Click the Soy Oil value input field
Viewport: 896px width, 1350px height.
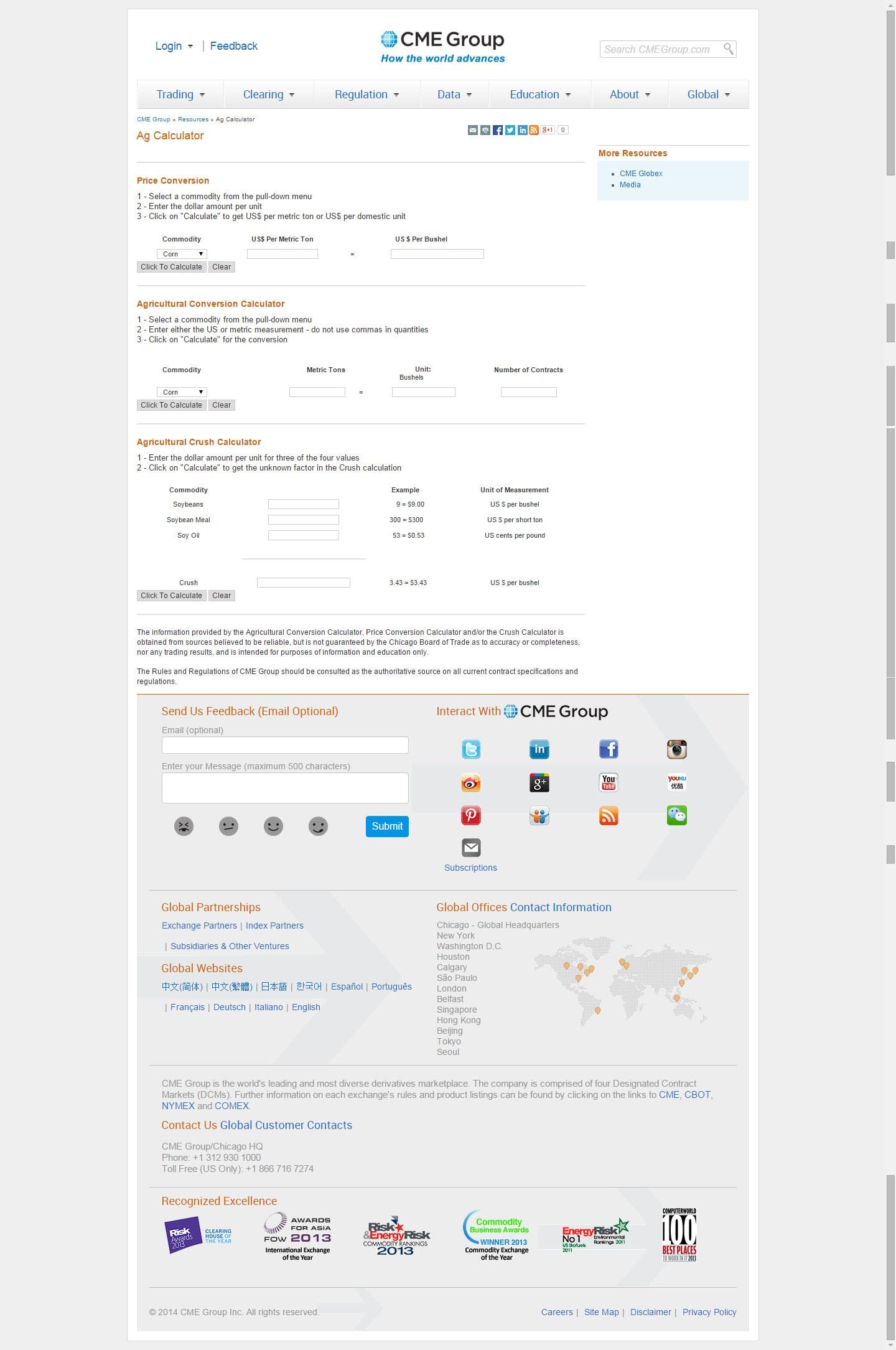coord(304,535)
